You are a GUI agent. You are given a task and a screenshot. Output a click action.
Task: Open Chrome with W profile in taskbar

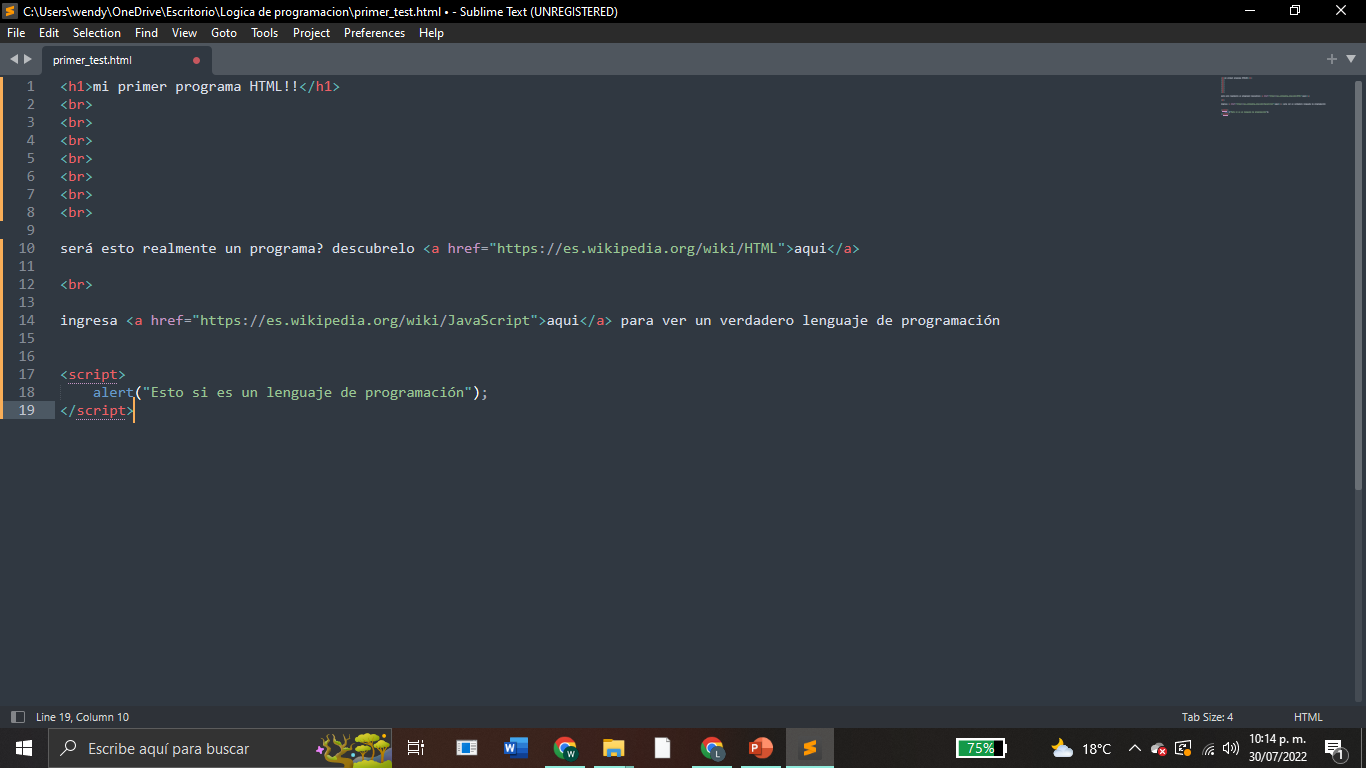pyautogui.click(x=565, y=748)
